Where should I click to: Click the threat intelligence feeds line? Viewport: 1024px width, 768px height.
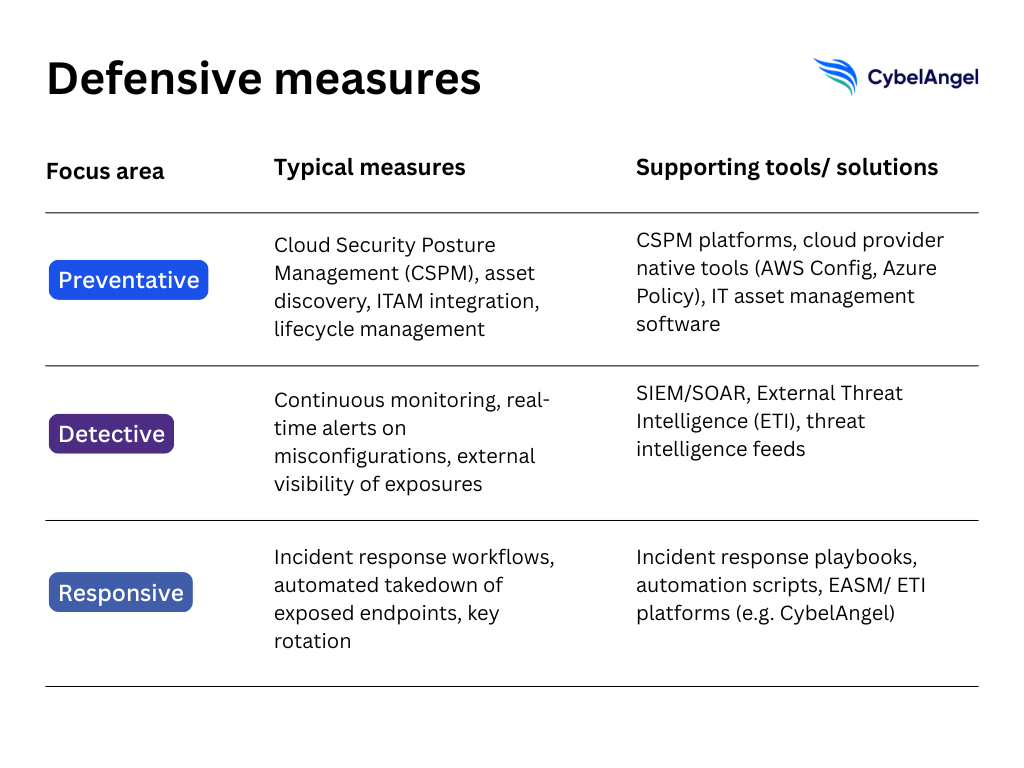[x=720, y=449]
